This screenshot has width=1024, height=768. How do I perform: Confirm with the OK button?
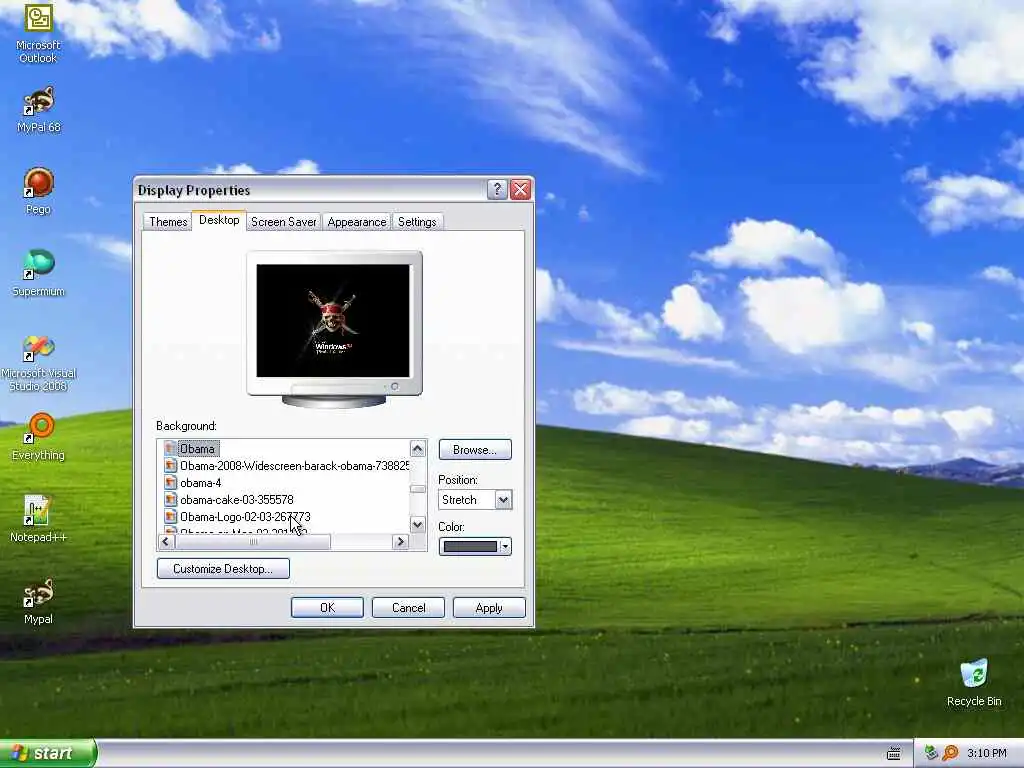pyautogui.click(x=327, y=607)
